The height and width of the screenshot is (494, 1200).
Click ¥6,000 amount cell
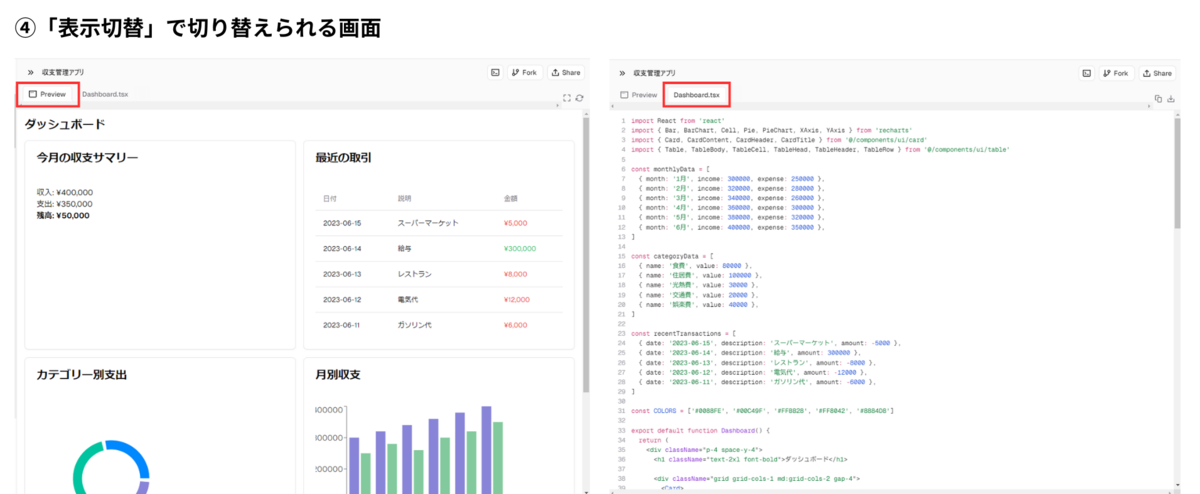pos(515,324)
